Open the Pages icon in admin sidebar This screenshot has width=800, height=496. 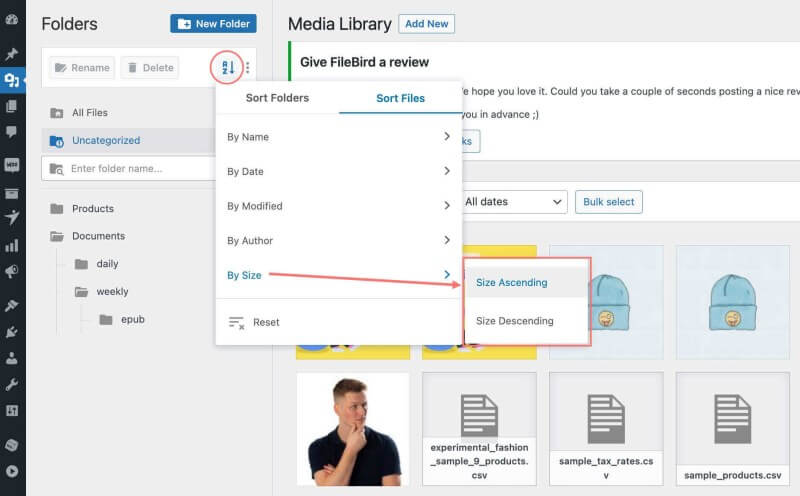[x=12, y=106]
